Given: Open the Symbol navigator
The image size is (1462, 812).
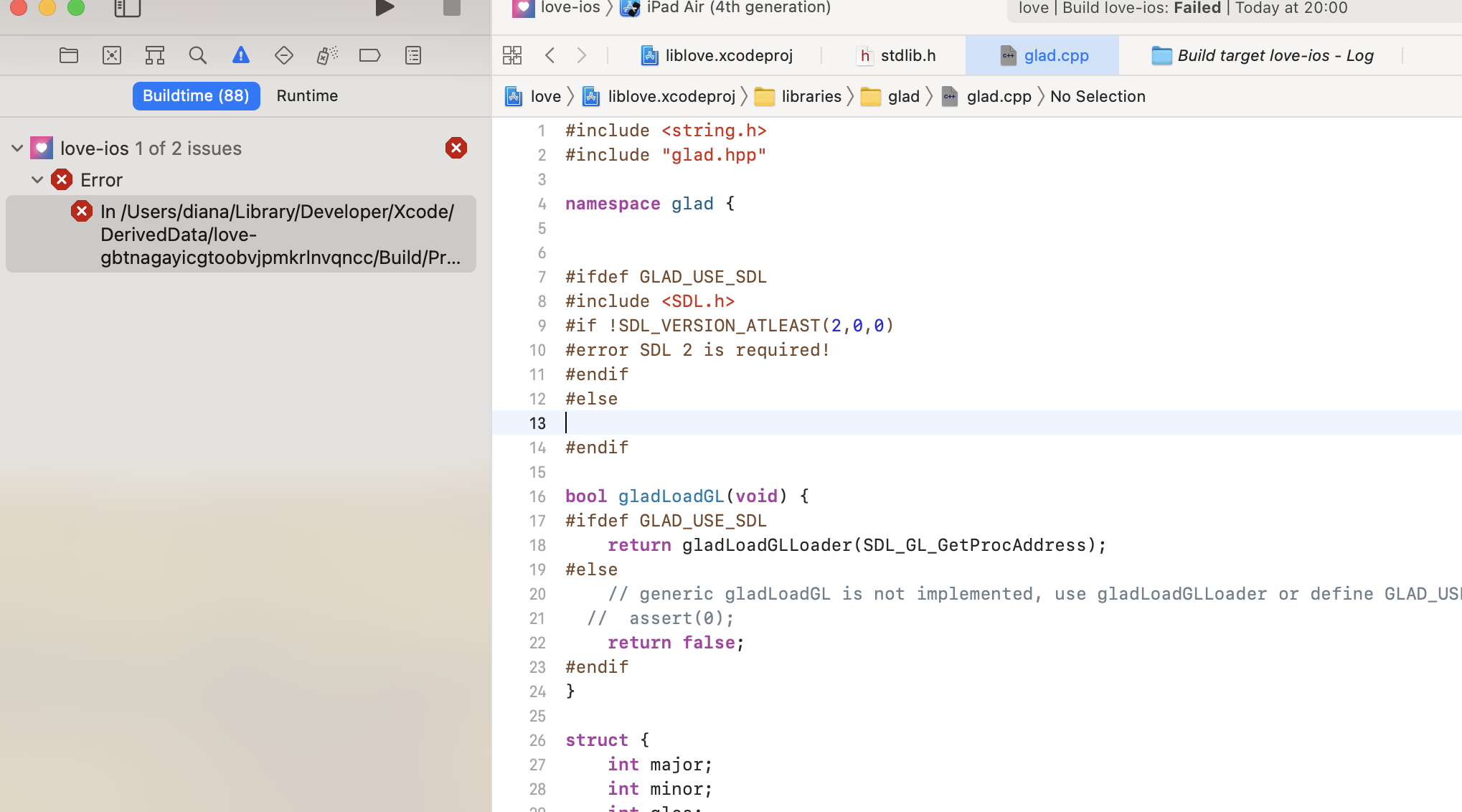Looking at the screenshot, I should click(x=155, y=55).
